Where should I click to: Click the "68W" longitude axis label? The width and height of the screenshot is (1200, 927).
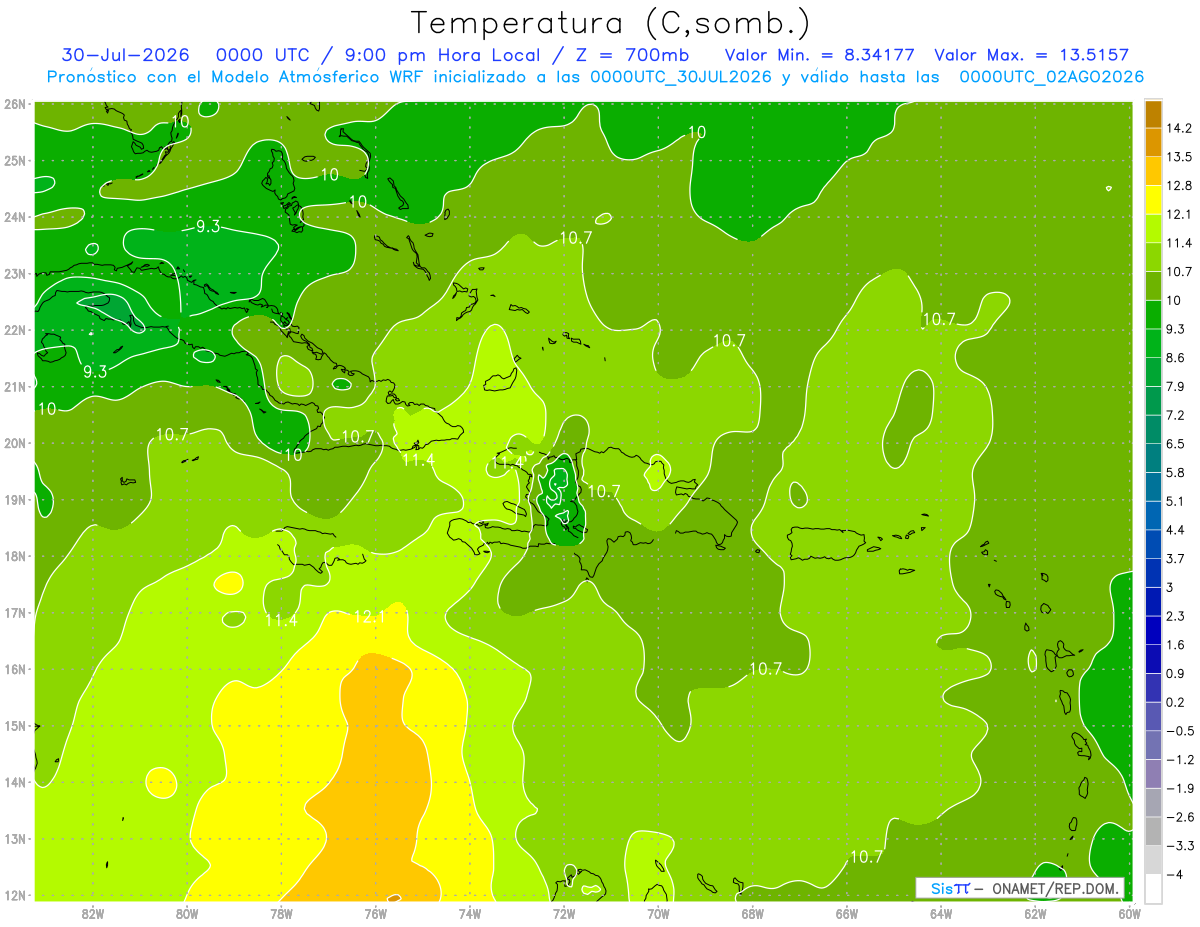point(752,912)
